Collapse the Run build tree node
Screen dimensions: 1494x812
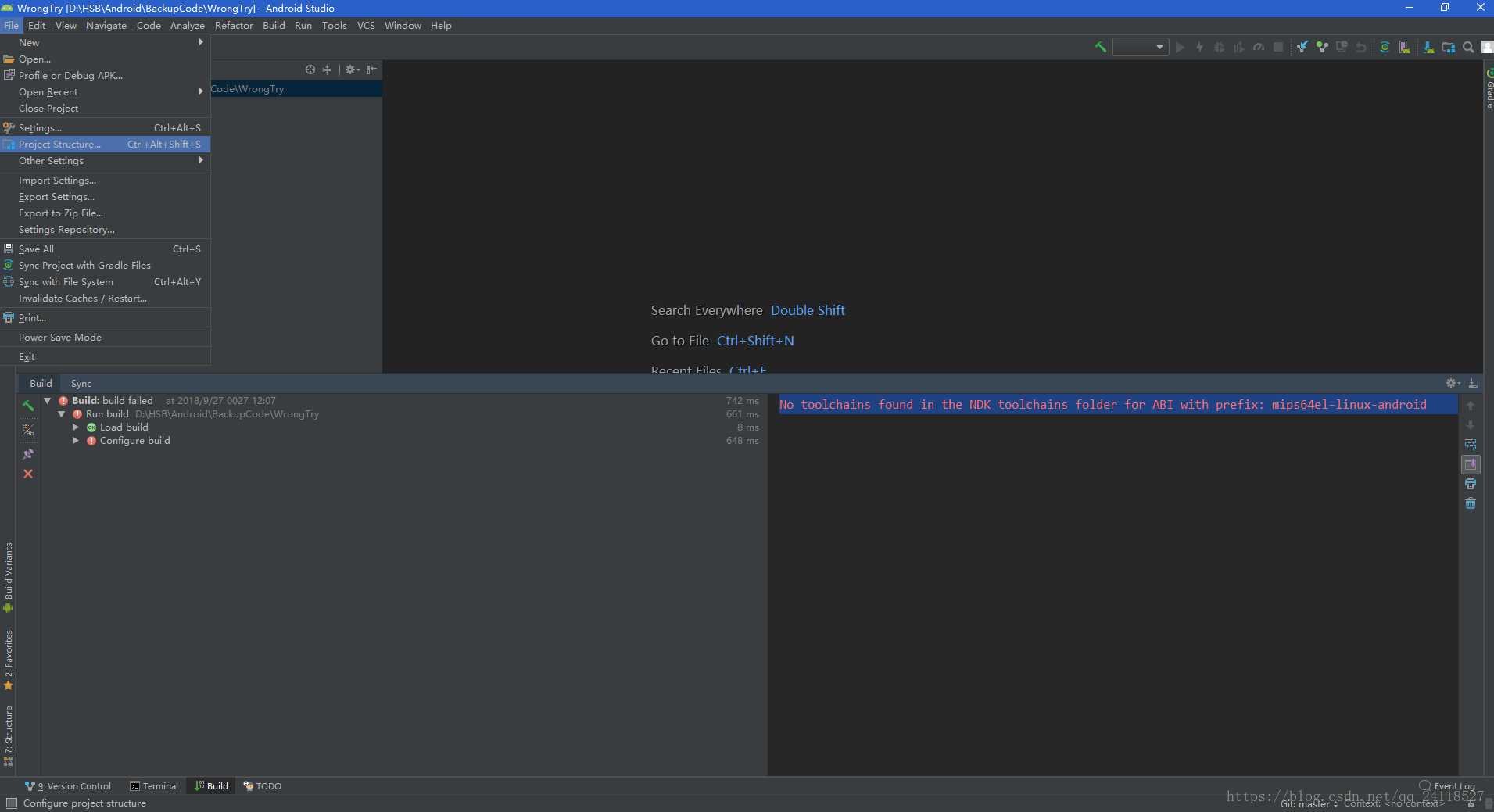point(62,414)
